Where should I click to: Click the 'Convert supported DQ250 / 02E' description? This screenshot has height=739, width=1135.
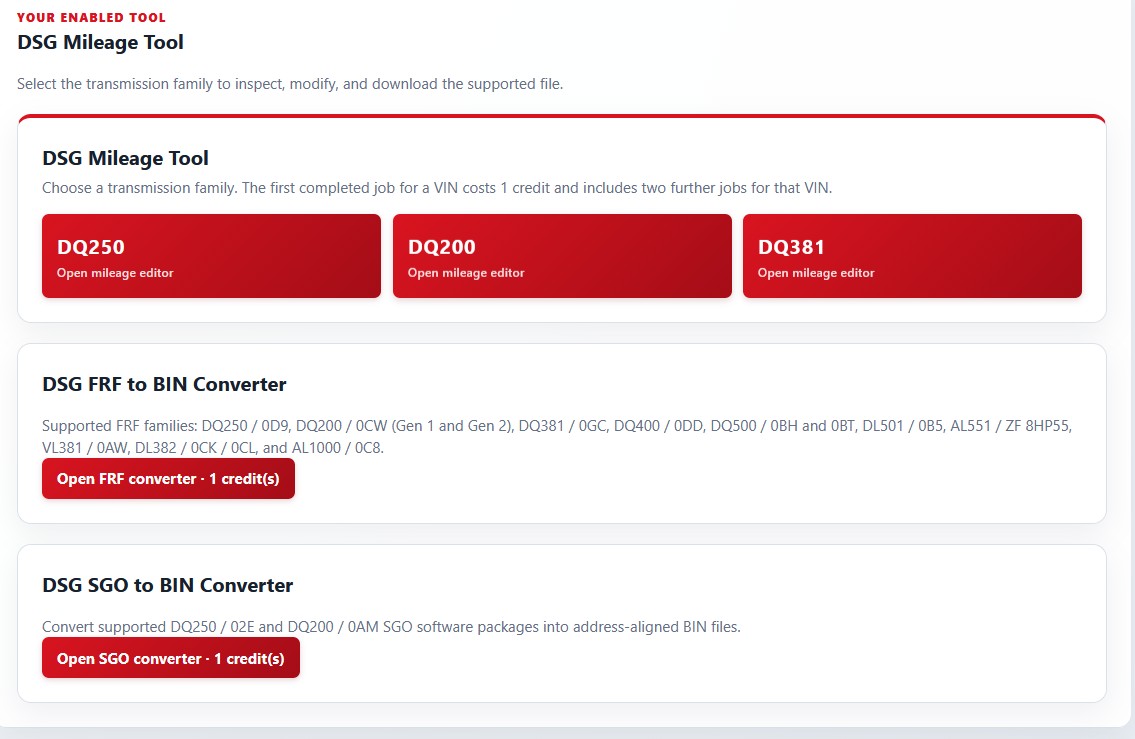pyautogui.click(x=392, y=627)
